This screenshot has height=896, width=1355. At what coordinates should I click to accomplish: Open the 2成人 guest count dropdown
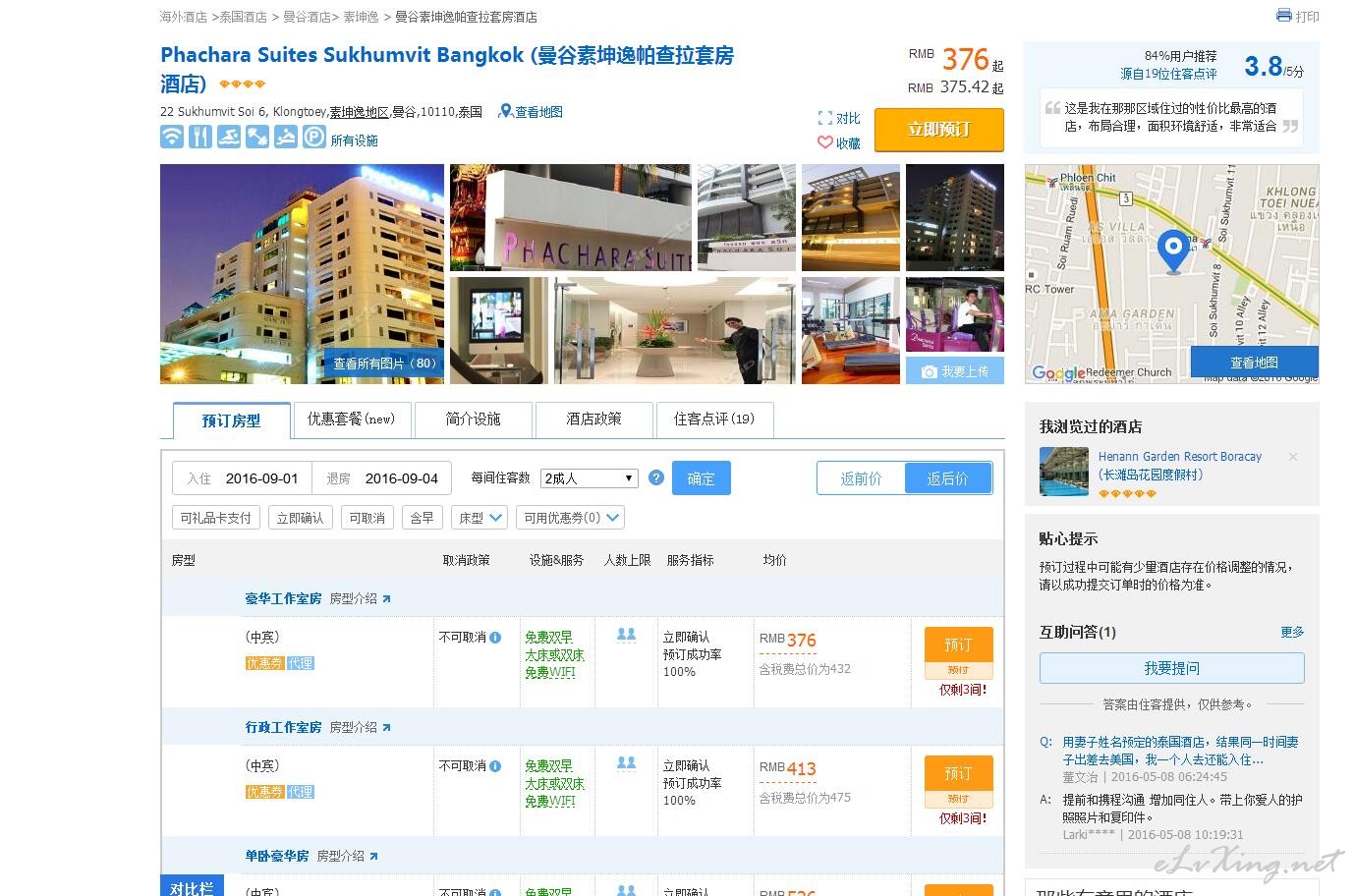(590, 478)
